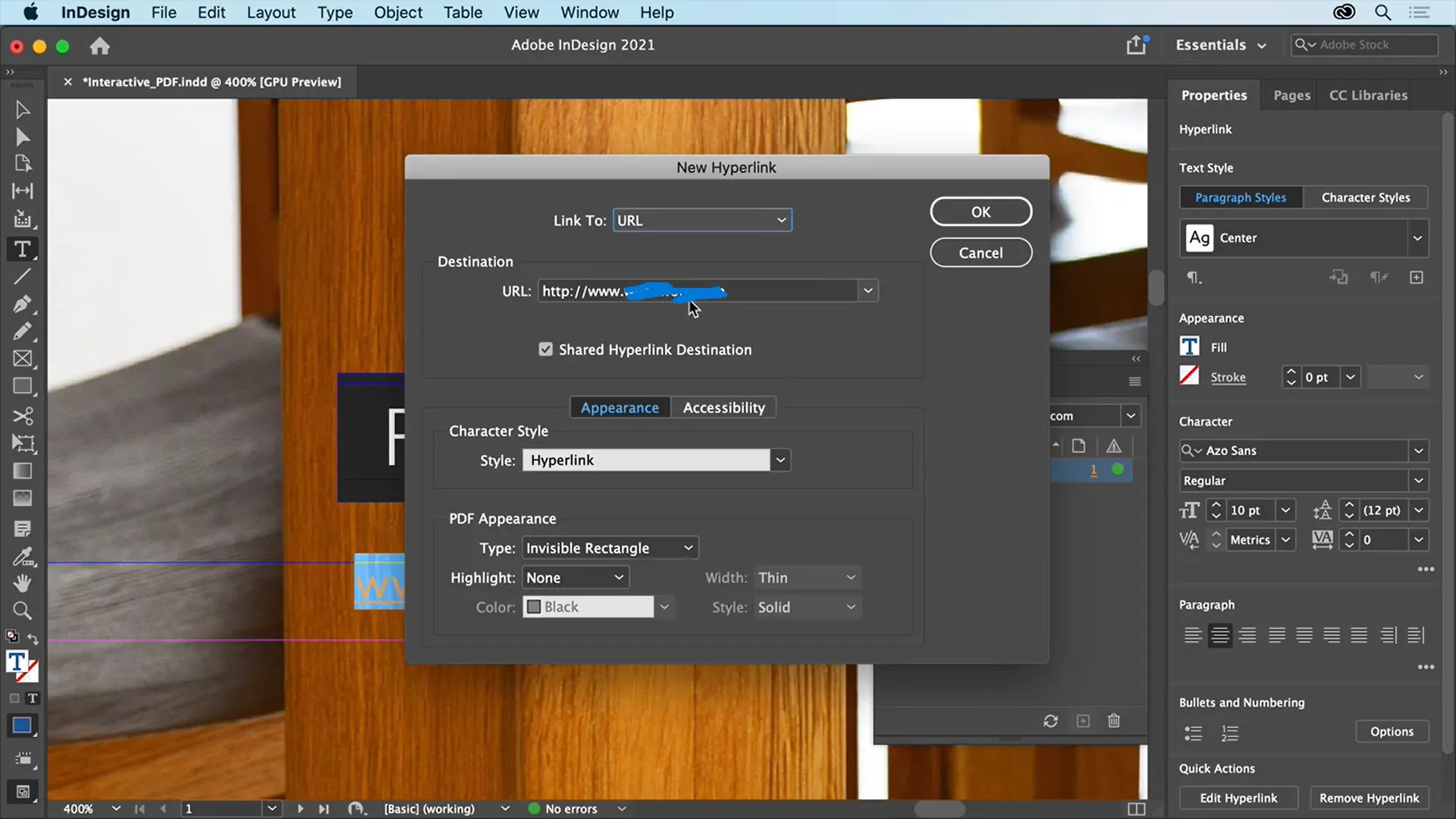Click Remove Hyperlink in Properties panel
Screen dimensions: 1456x819
1370,798
